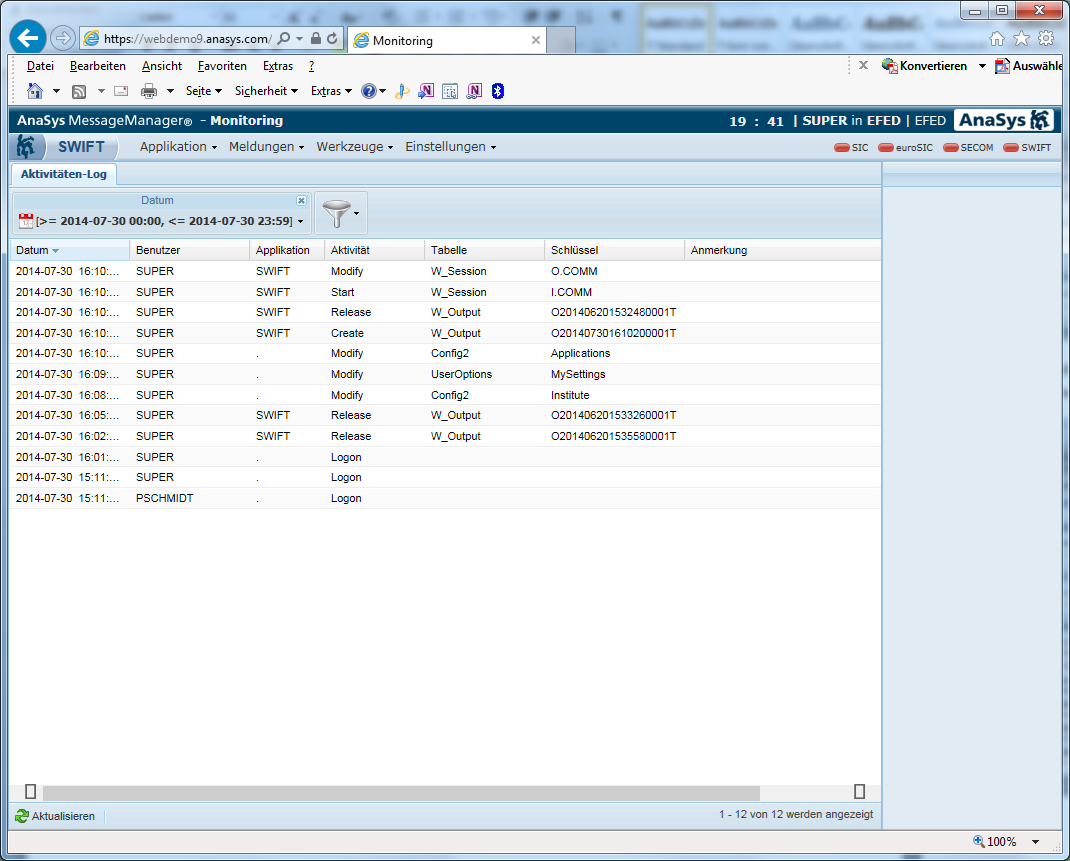Open the favorites star icon
The image size is (1070, 861).
[x=1022, y=39]
